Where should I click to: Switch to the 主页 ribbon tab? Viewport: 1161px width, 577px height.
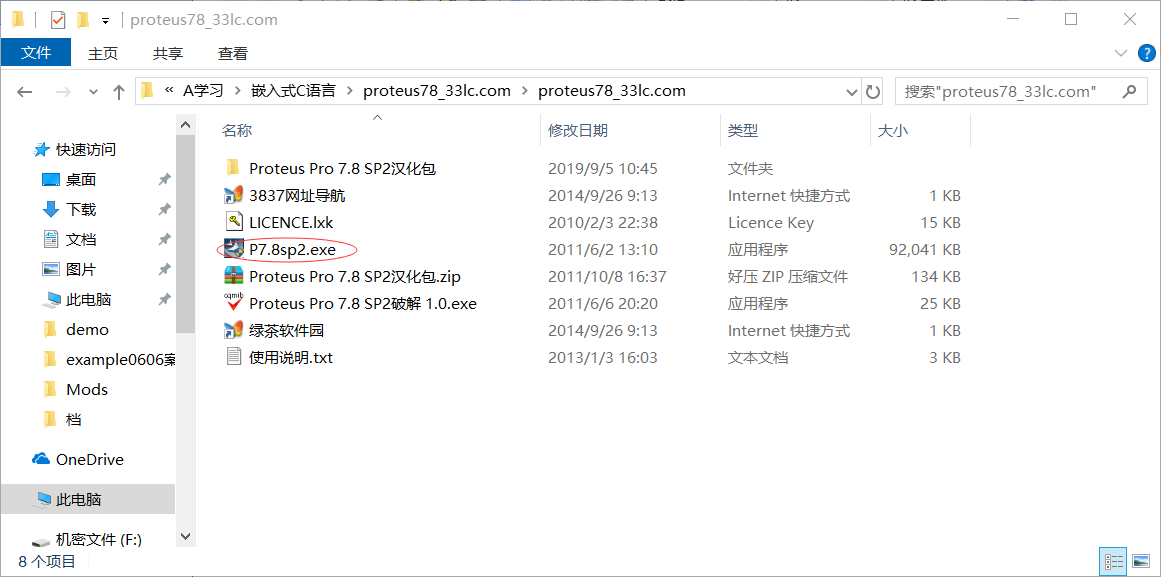(x=103, y=53)
